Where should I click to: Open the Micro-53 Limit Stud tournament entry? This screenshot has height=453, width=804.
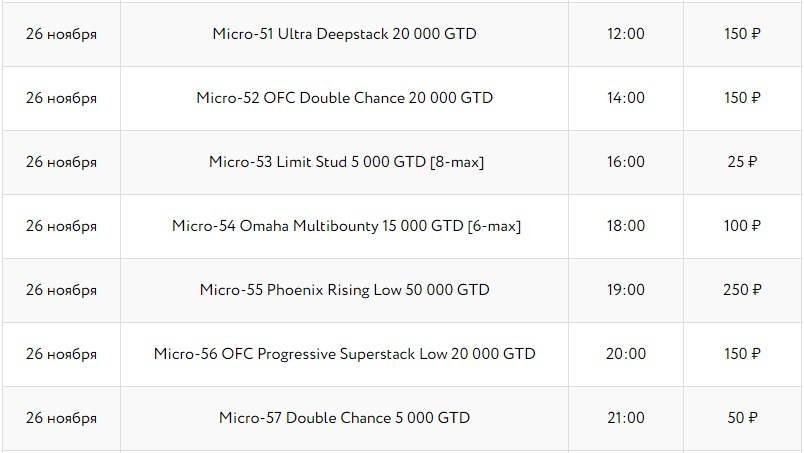pos(344,162)
